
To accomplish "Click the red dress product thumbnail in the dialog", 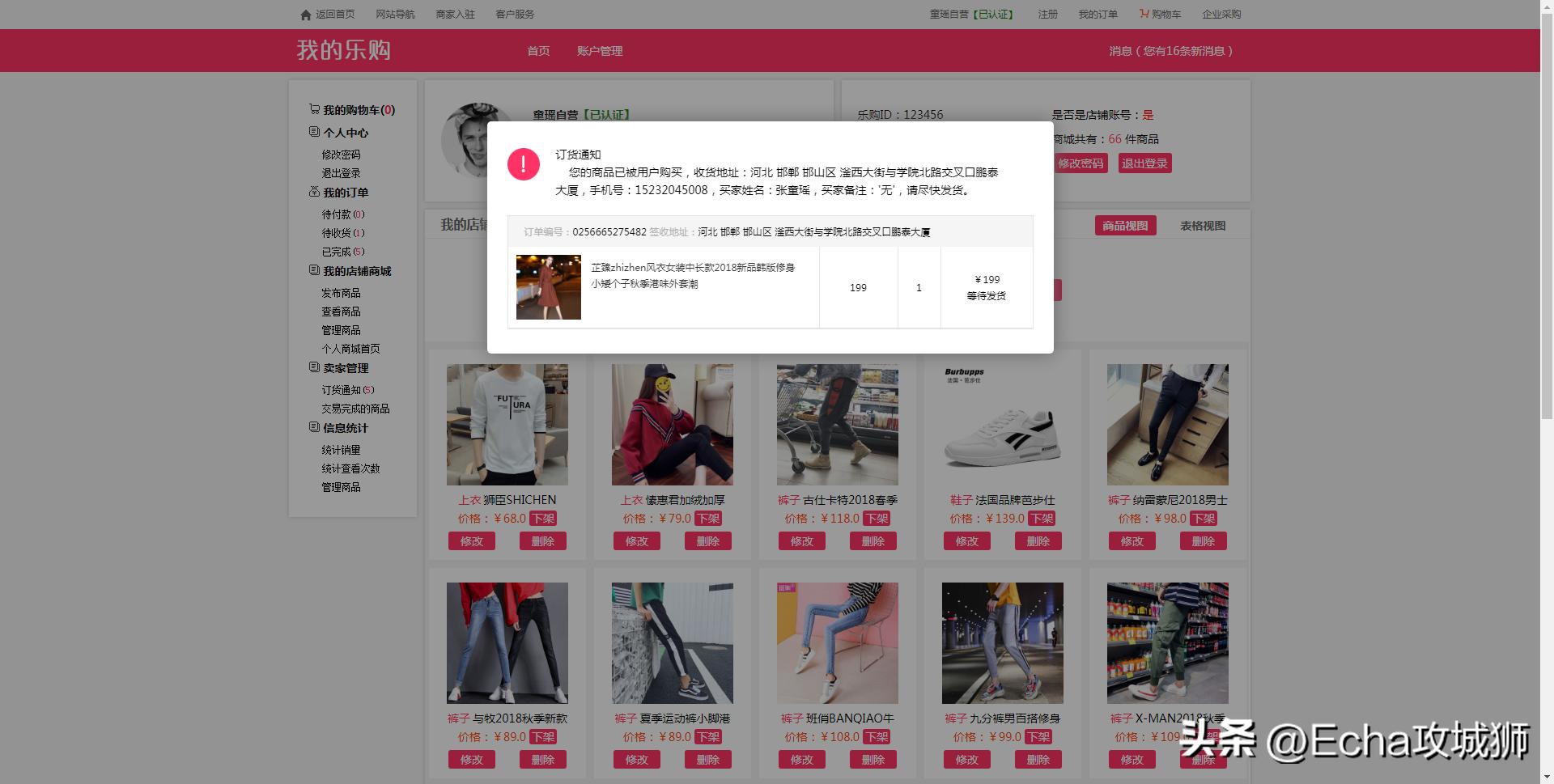I will tap(548, 287).
